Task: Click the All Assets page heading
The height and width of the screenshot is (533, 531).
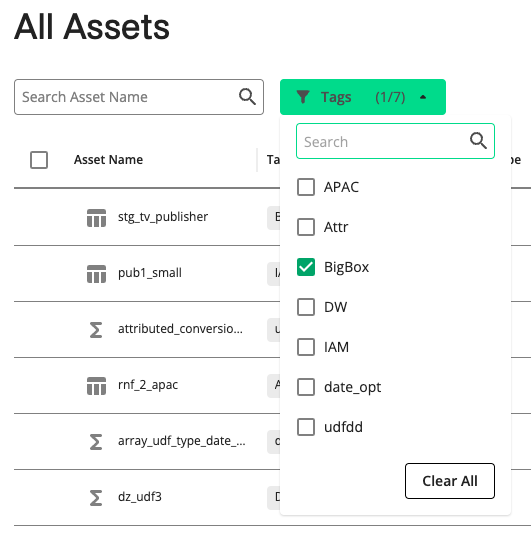Action: (92, 27)
